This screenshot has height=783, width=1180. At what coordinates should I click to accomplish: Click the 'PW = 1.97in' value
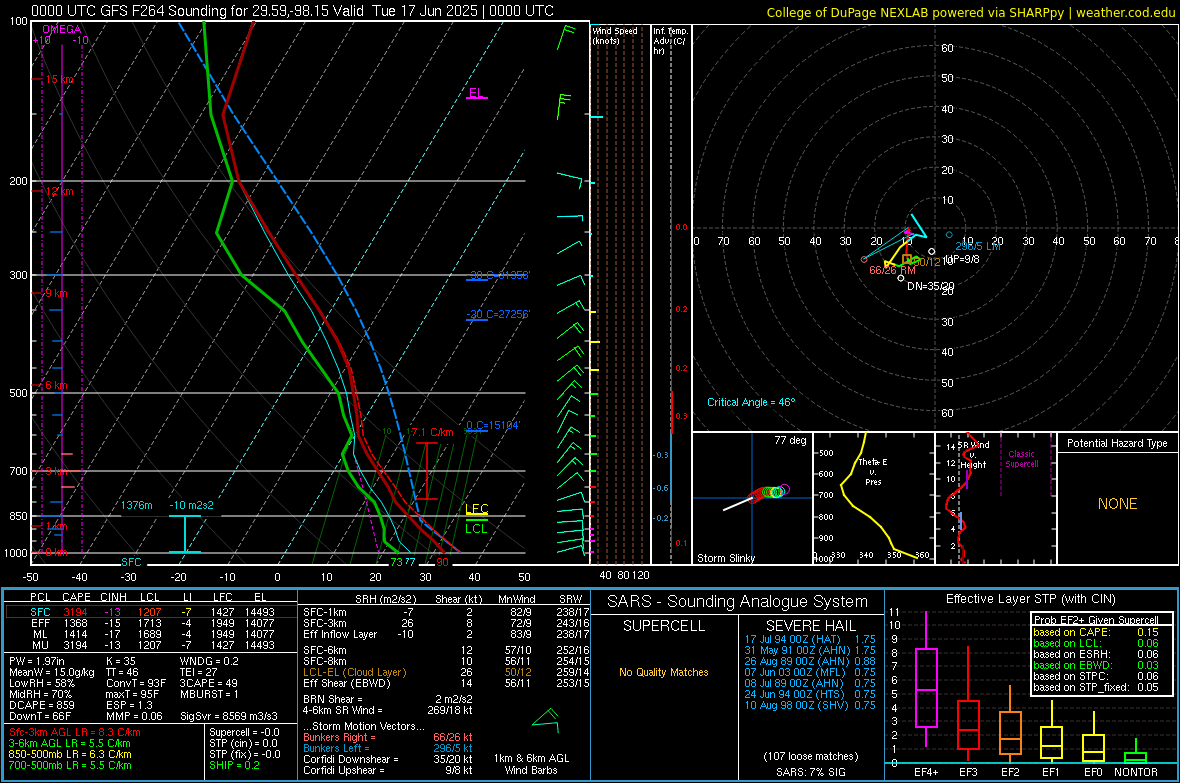click(37, 661)
